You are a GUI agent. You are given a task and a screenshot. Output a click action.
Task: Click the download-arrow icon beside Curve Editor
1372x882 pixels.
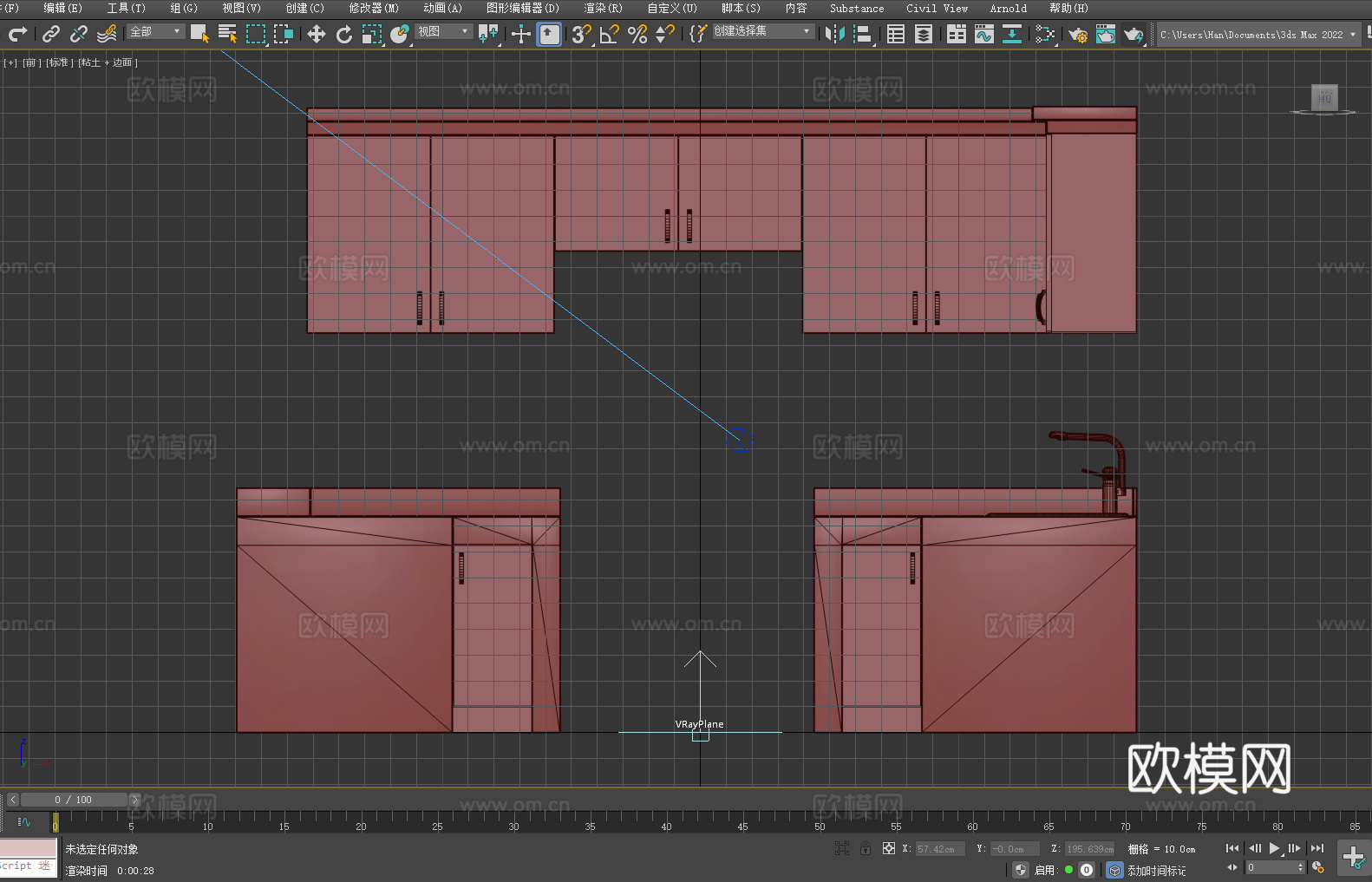[x=1012, y=34]
